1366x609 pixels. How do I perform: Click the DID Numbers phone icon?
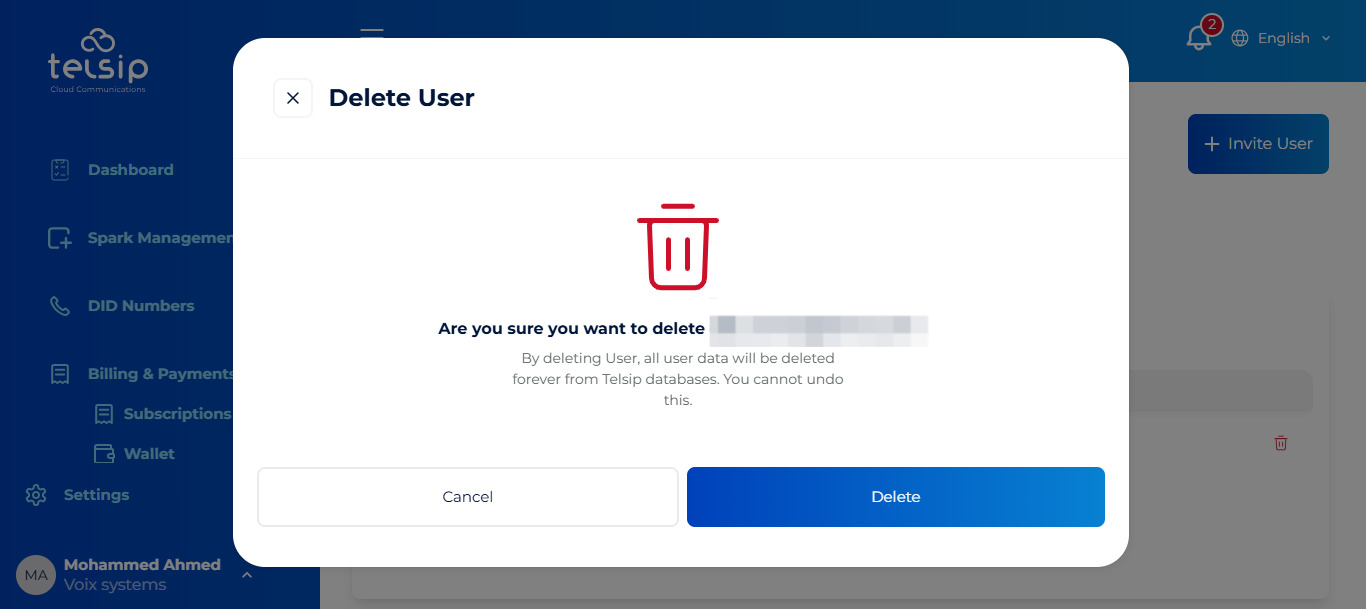pyautogui.click(x=60, y=306)
